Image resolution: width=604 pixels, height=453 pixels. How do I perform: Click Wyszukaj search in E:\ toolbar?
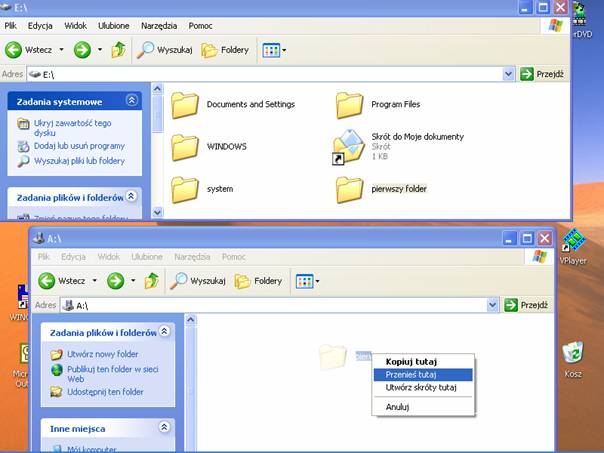pyautogui.click(x=166, y=49)
